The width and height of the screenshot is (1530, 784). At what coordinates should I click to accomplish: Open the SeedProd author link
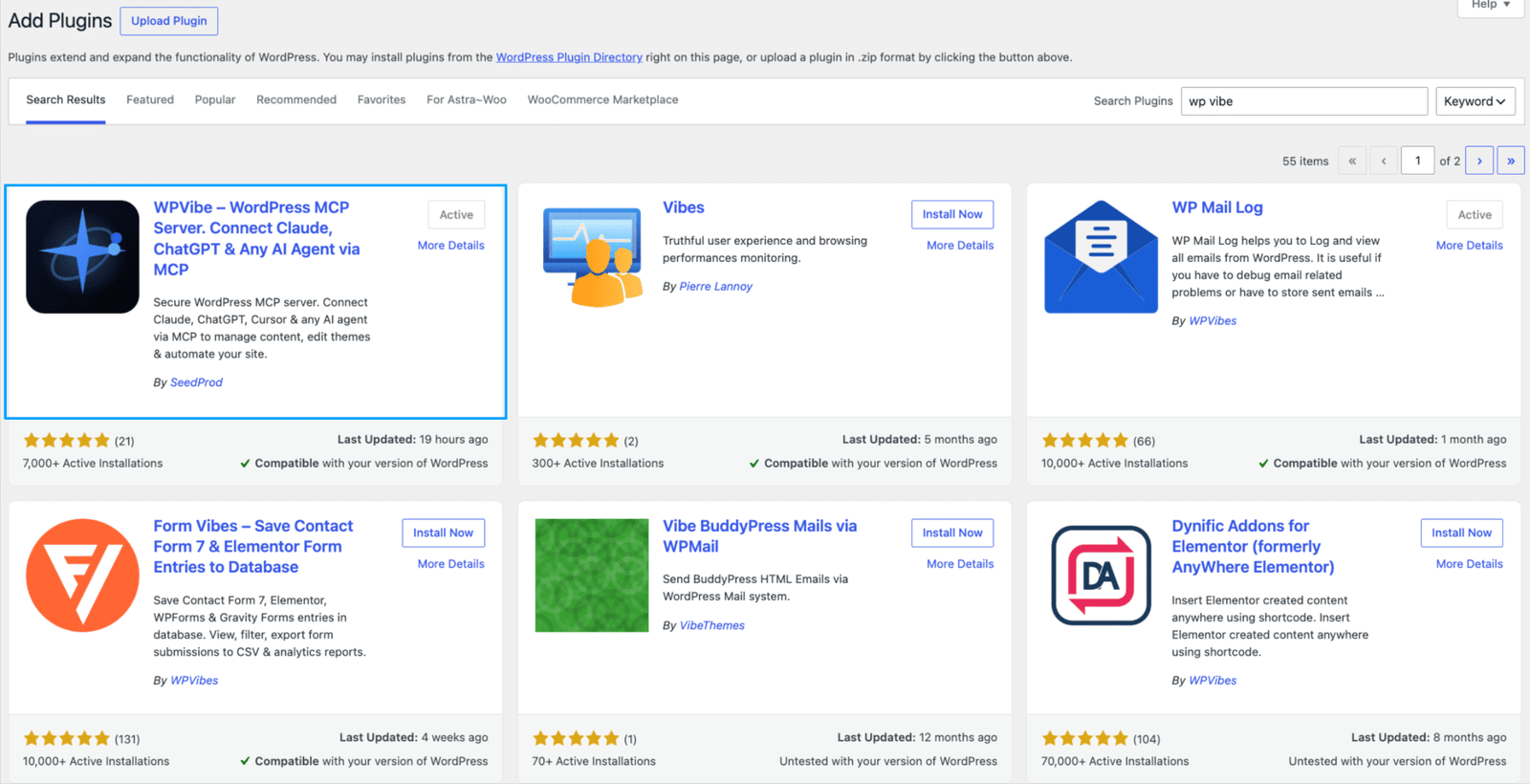tap(196, 382)
